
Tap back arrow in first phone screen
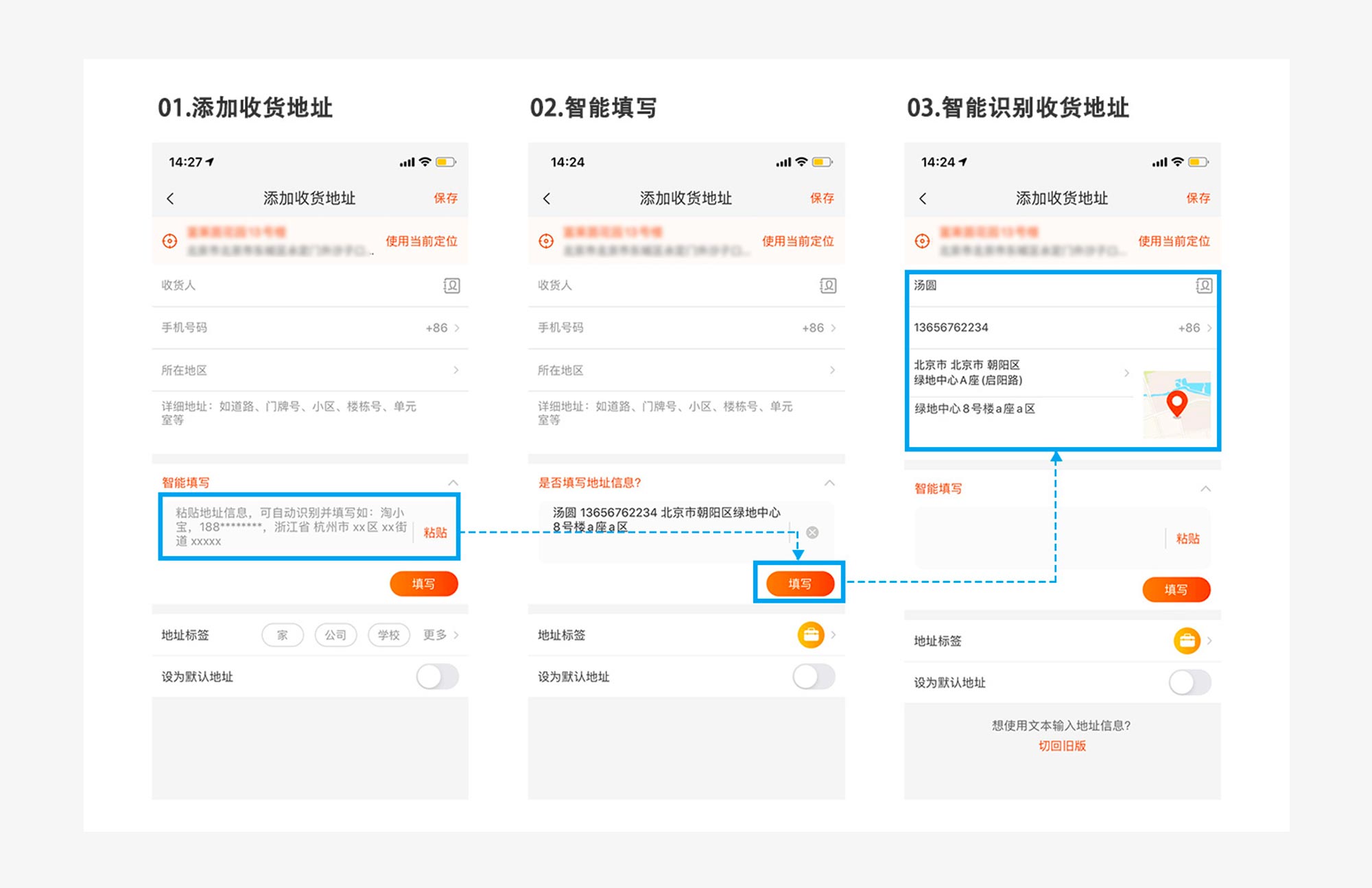pos(170,198)
